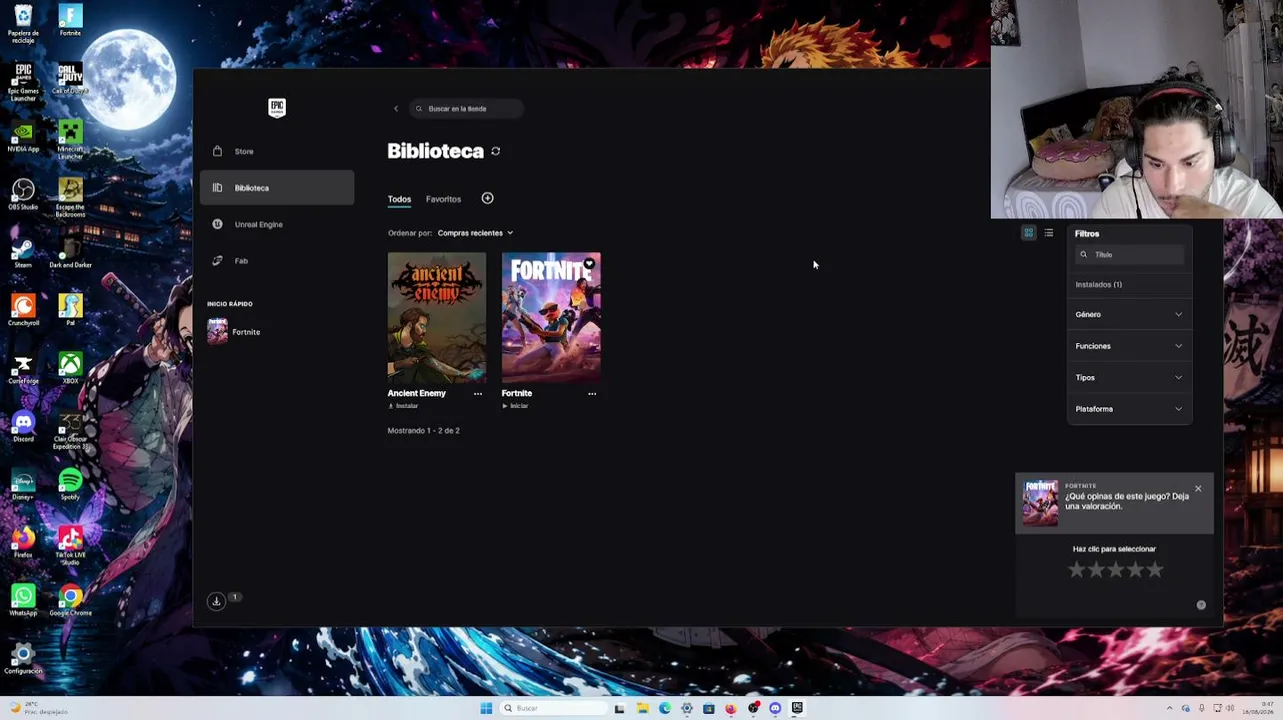The height and width of the screenshot is (720, 1283).
Task: Show hidden system tray icons
Action: [1171, 708]
